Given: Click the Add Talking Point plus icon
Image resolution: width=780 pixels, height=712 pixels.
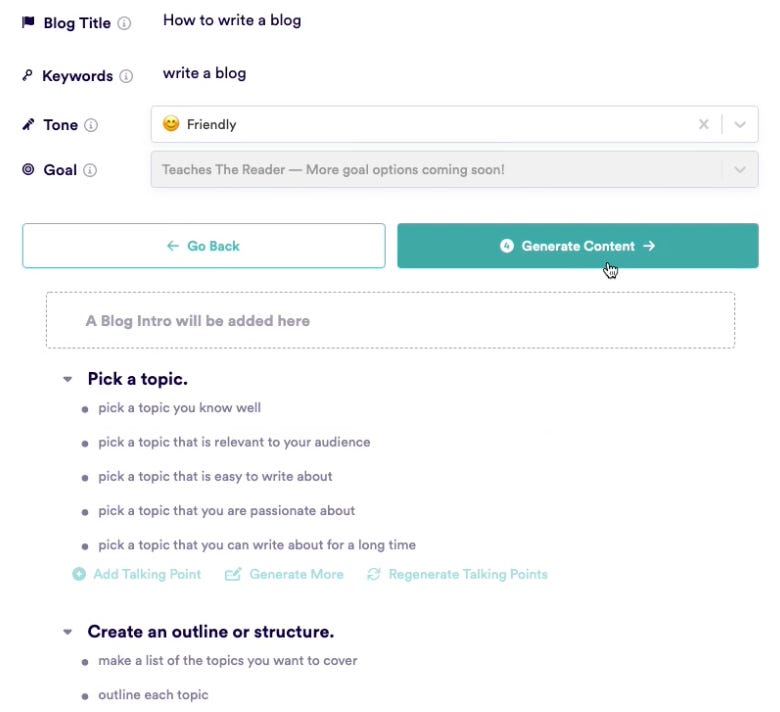Looking at the screenshot, I should [79, 574].
